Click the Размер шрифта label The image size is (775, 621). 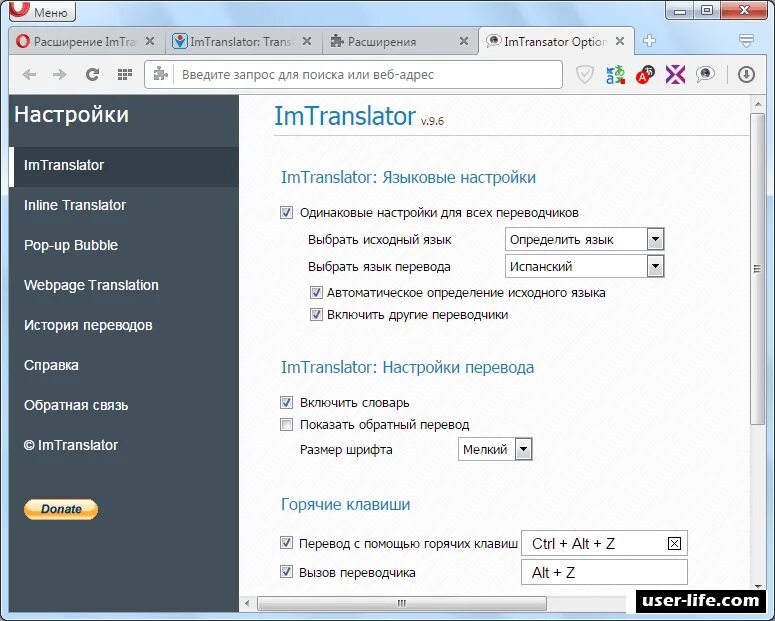click(346, 450)
